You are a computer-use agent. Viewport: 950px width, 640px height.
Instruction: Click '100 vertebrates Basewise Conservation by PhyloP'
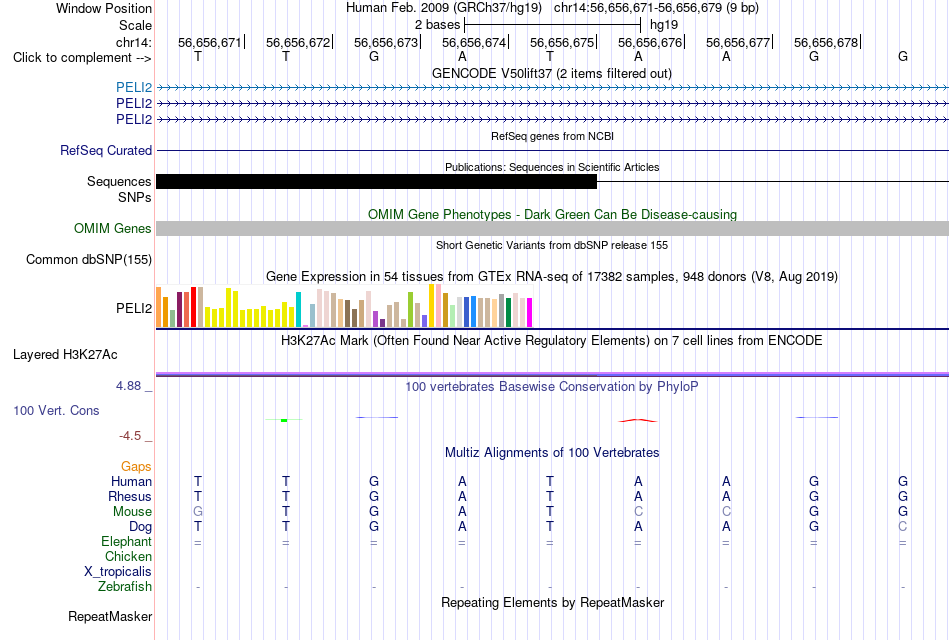coord(552,387)
